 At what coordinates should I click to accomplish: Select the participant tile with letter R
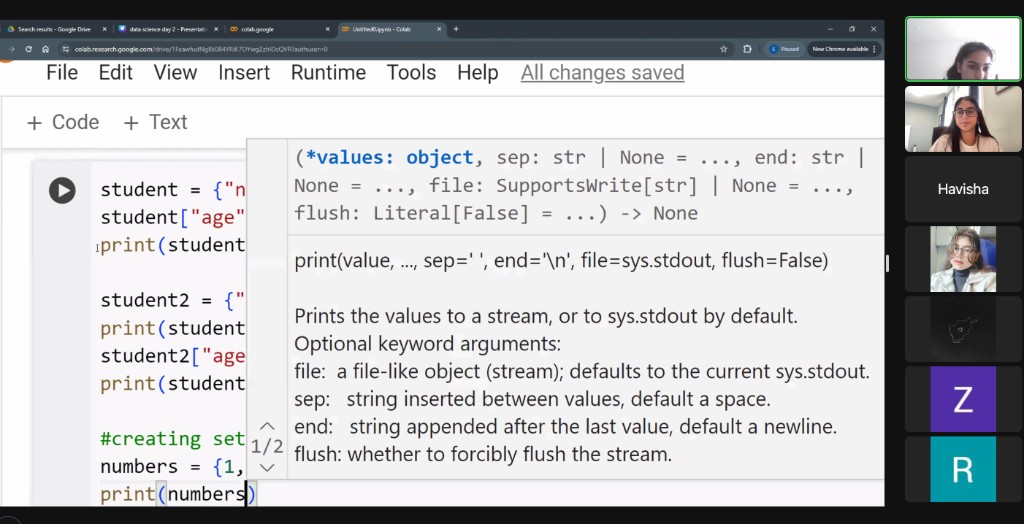coord(963,469)
